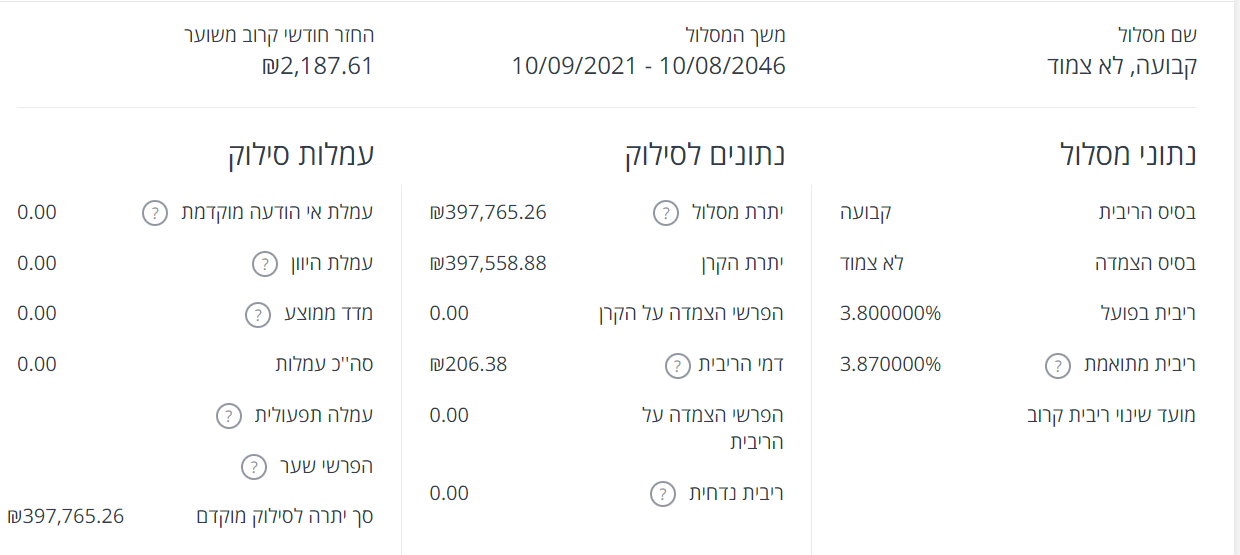The width and height of the screenshot is (1240, 555).
Task: Click the עמלות סילוק section heading
Action: (x=301, y=155)
